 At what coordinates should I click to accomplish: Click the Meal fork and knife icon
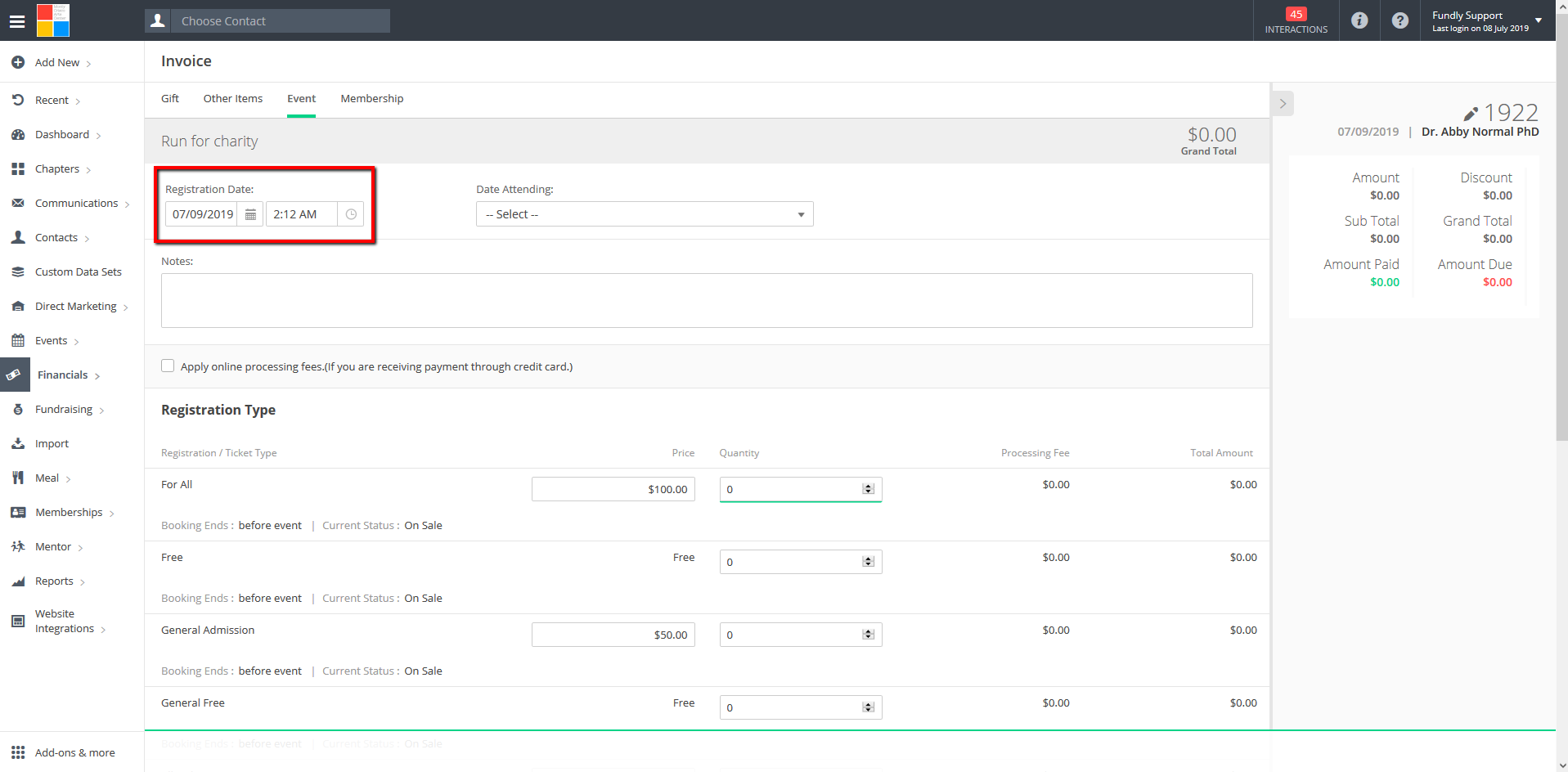(18, 478)
